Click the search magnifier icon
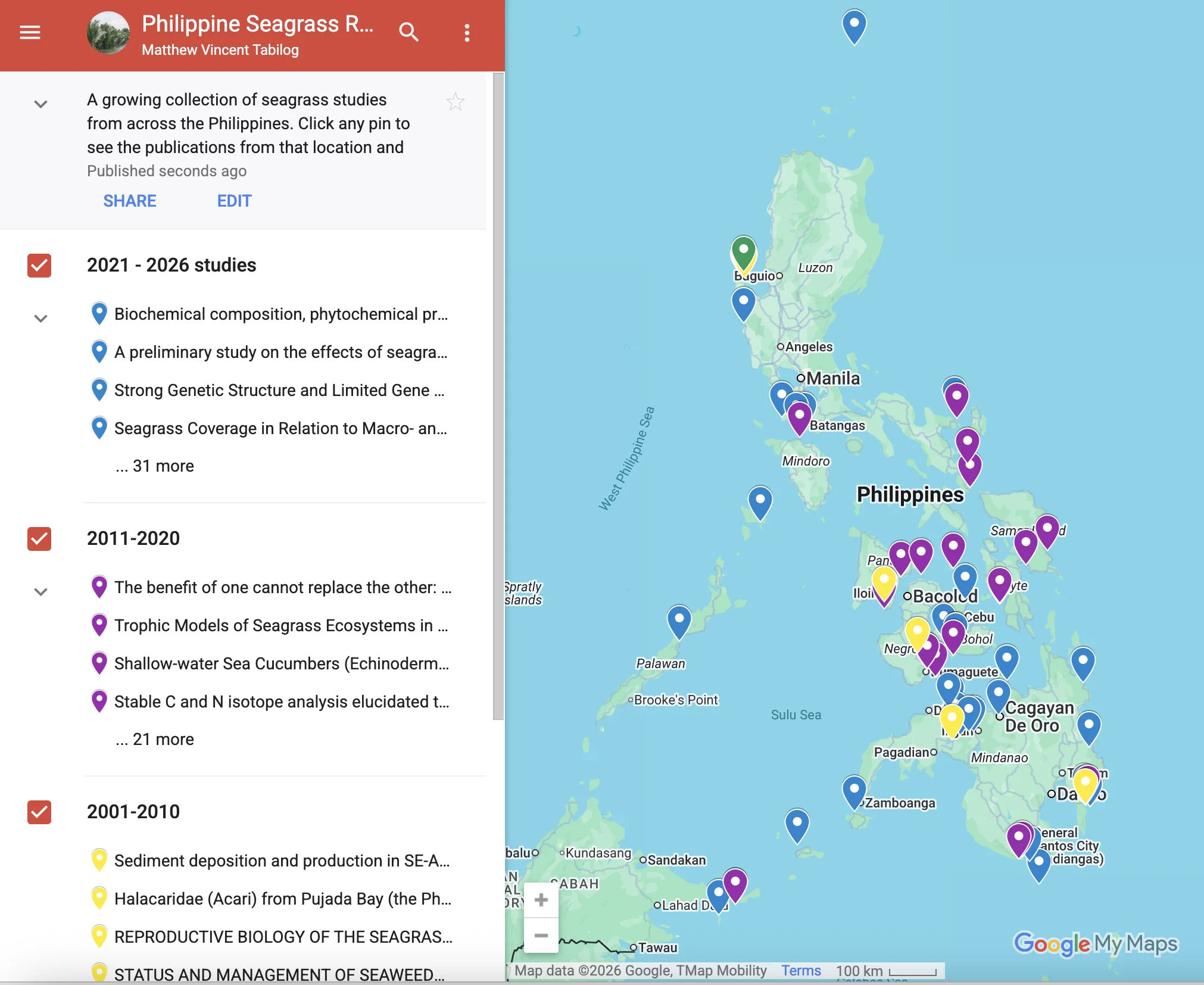This screenshot has height=985, width=1204. (408, 32)
